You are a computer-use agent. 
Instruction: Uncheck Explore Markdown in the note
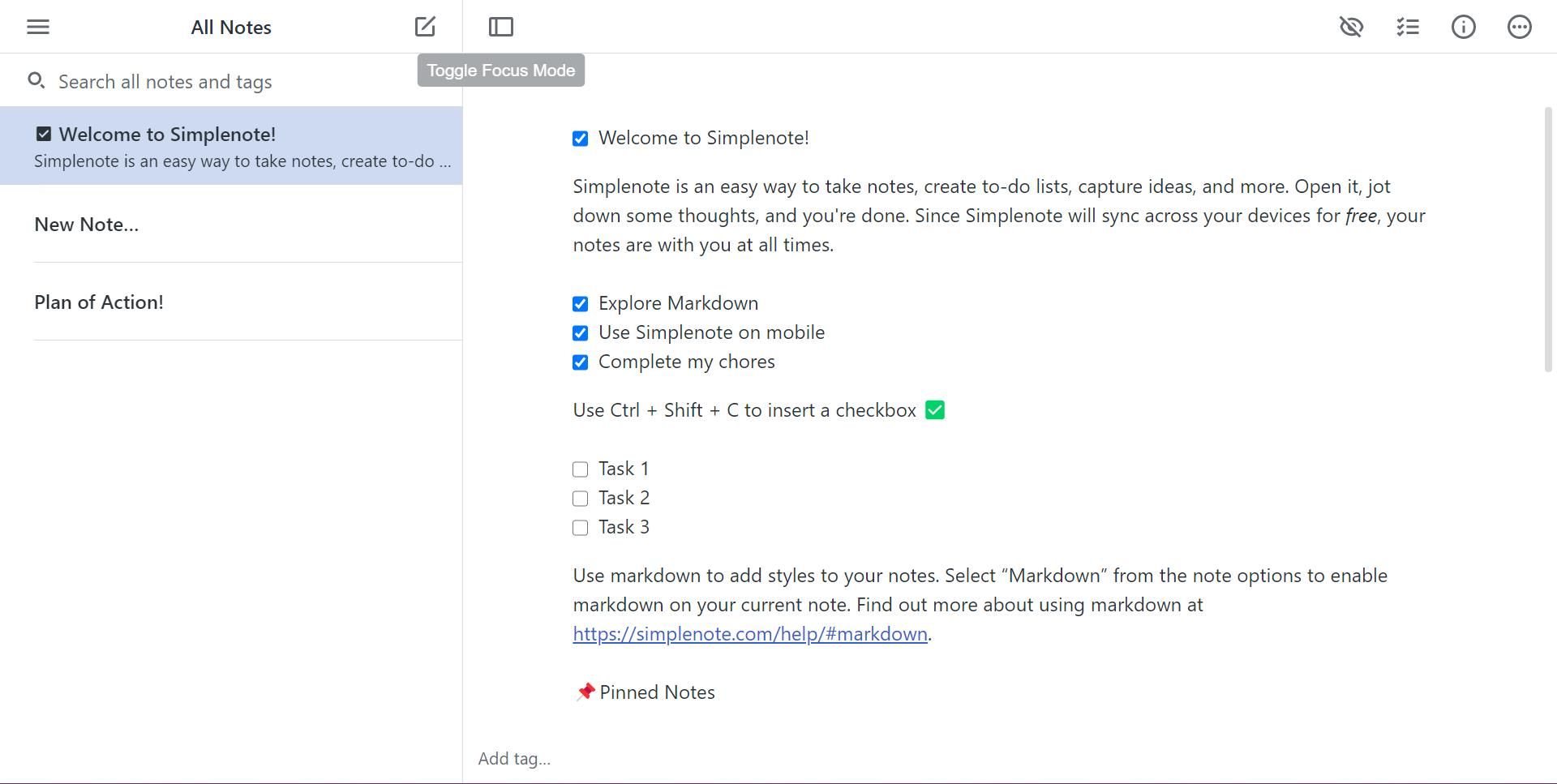coord(580,304)
